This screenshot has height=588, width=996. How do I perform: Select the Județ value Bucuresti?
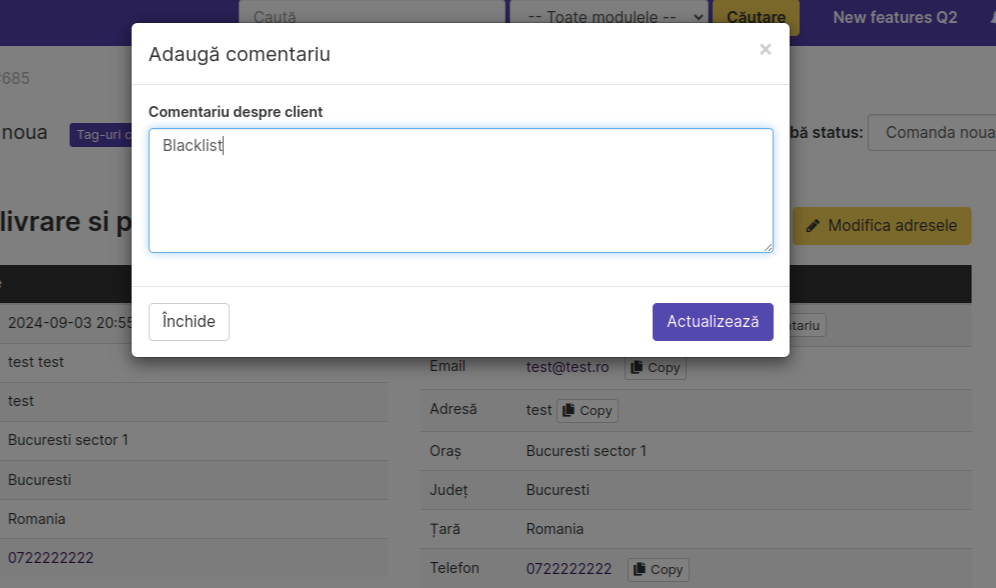pos(558,490)
